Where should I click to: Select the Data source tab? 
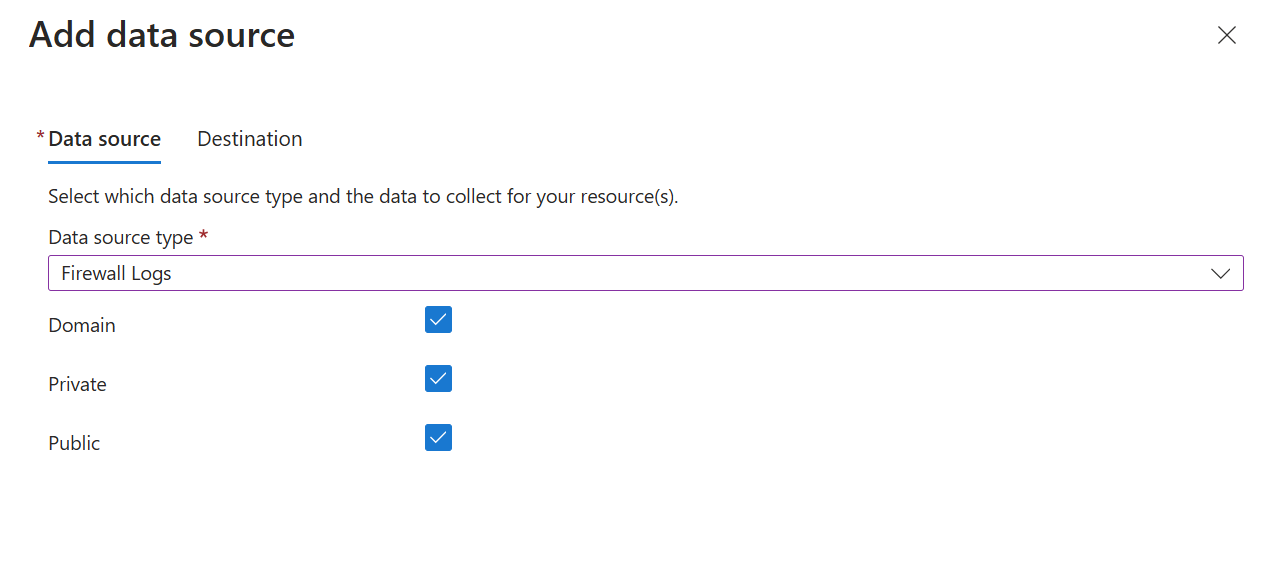click(x=104, y=139)
